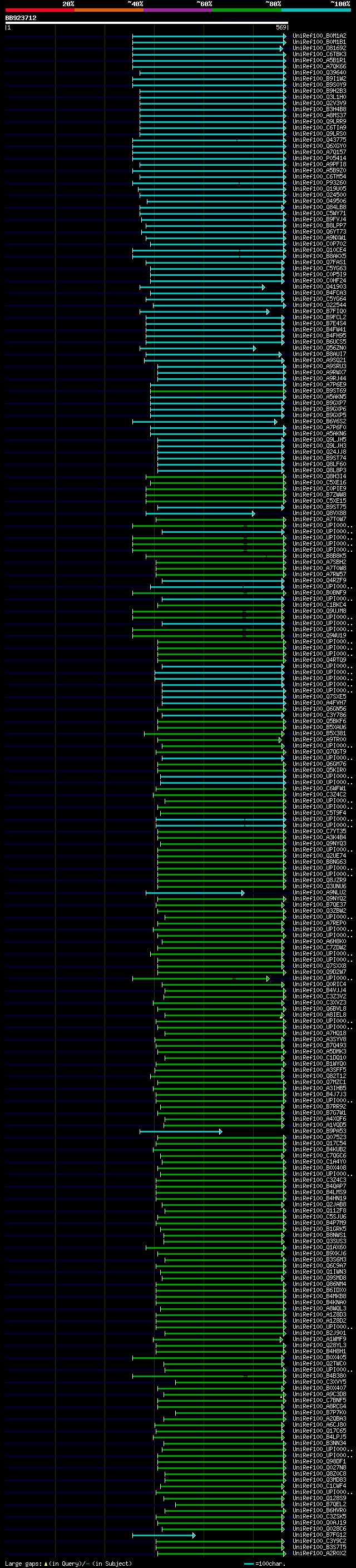Select the UniRef100_Q8L8P3 label
Viewport: 356px width, 1568px height.
coord(319,471)
